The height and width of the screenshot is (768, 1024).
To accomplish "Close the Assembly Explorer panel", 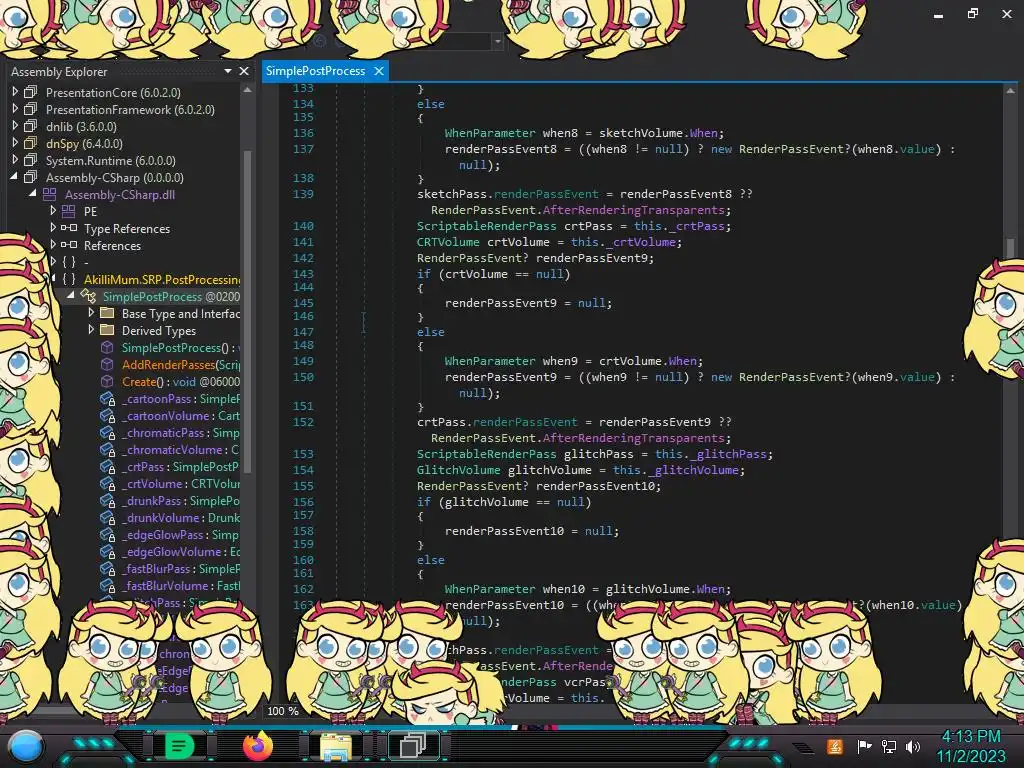I will pos(244,71).
